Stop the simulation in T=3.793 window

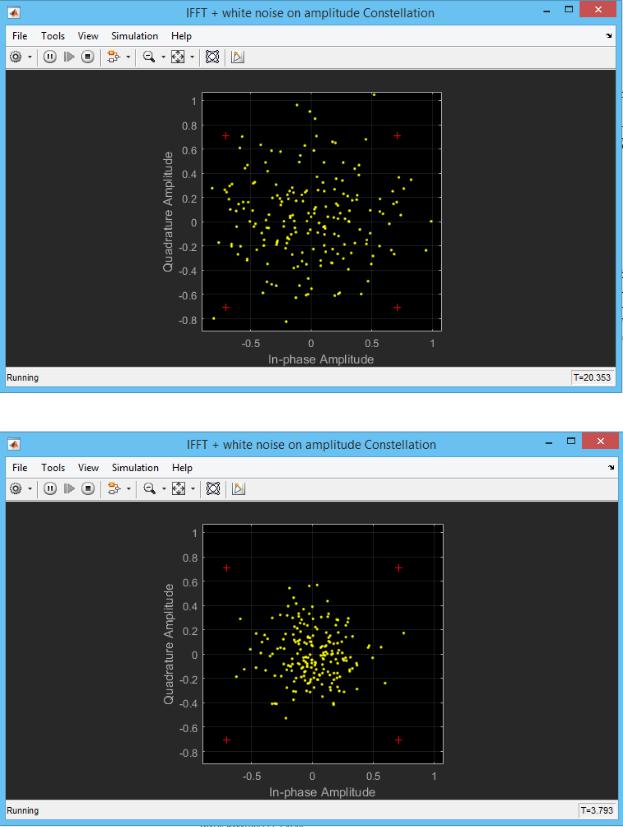tap(88, 489)
